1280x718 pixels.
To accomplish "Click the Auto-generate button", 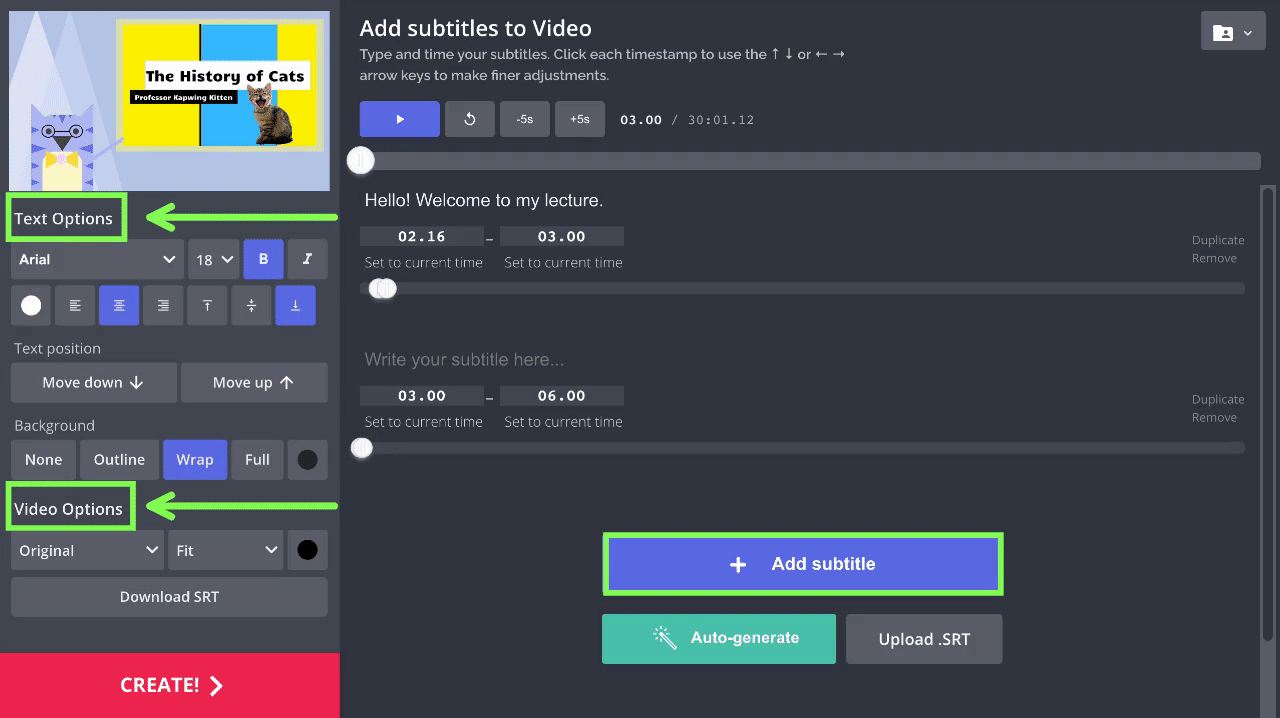I will pos(718,638).
